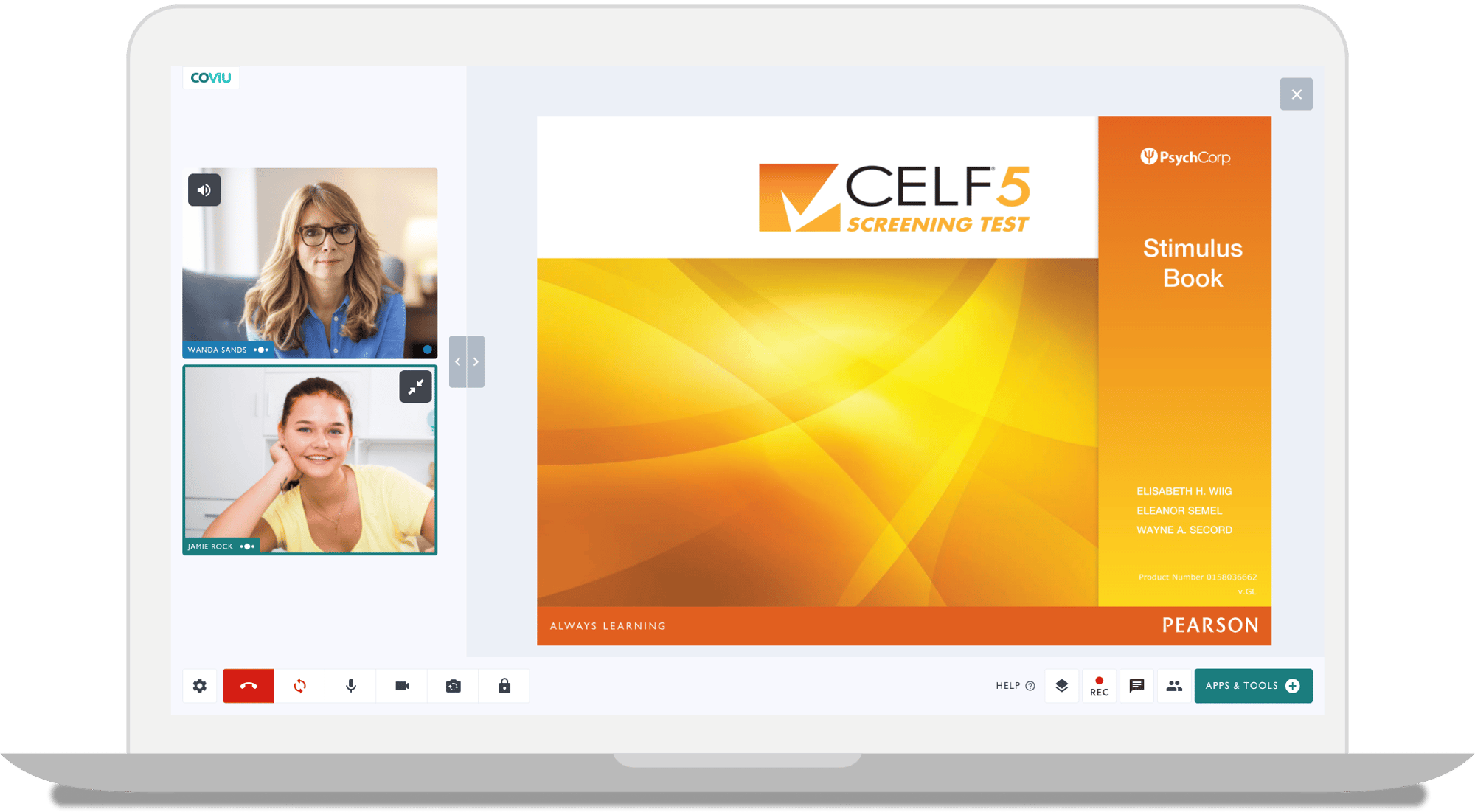Toggle camera on/off
1475x812 pixels.
(x=402, y=686)
